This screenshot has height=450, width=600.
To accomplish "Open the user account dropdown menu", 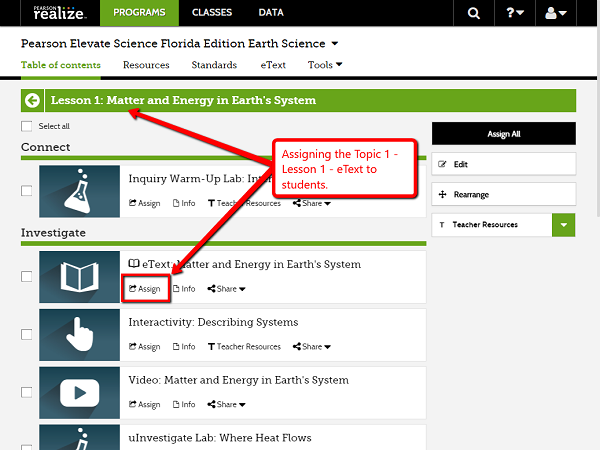I will coord(559,13).
